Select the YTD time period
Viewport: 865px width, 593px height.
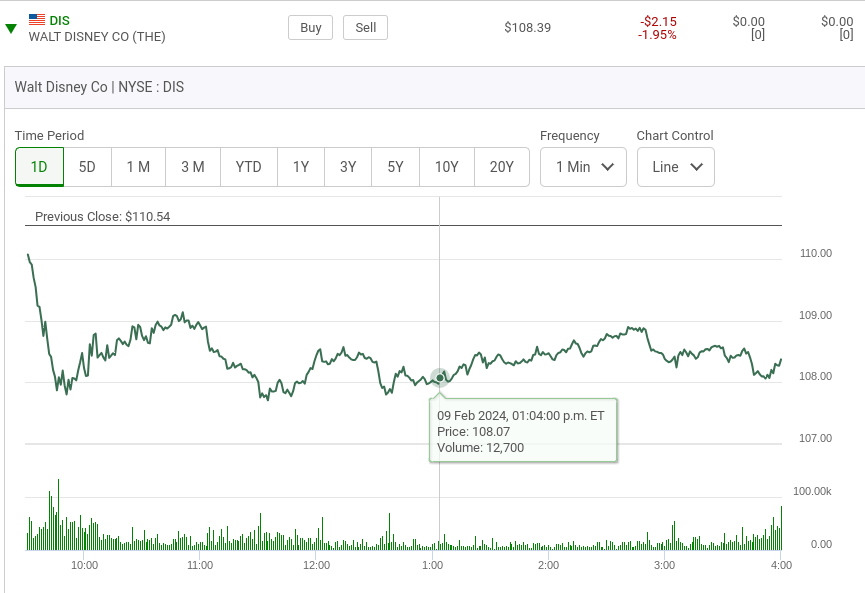coord(249,167)
